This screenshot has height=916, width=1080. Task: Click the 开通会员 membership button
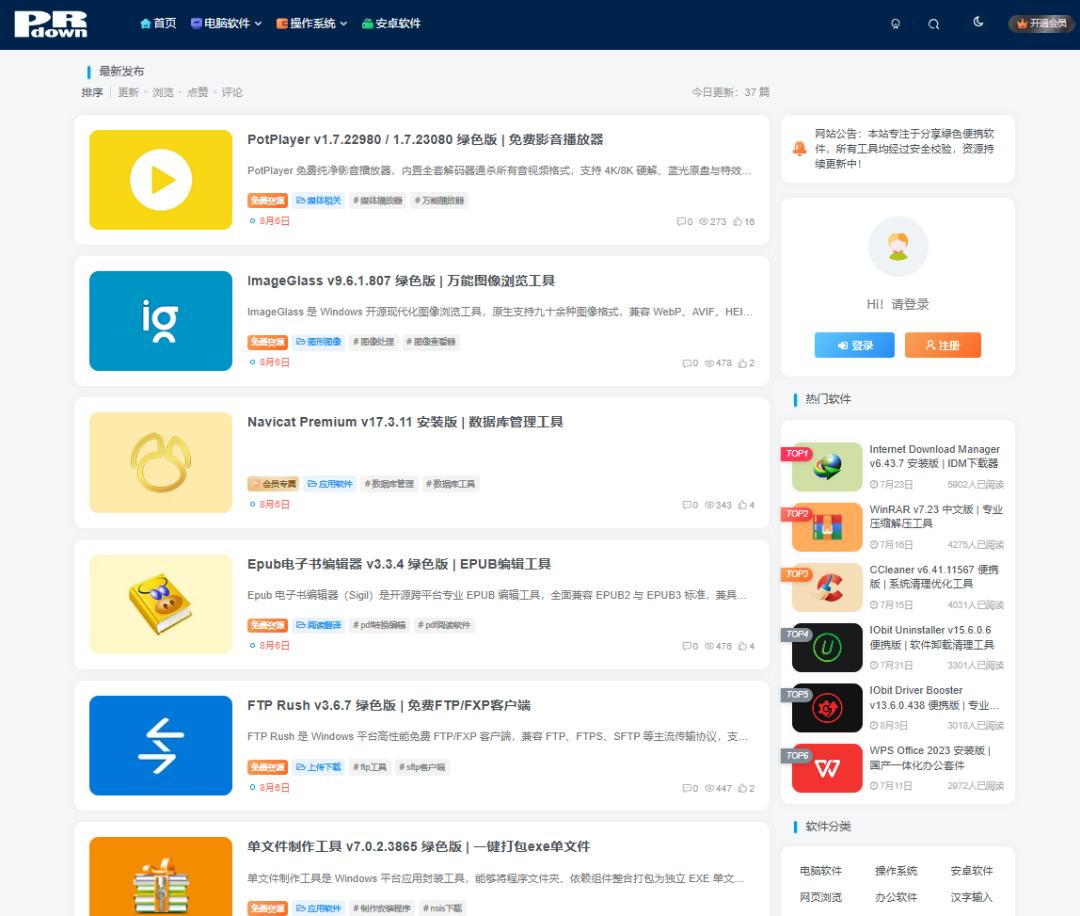pyautogui.click(x=1041, y=23)
